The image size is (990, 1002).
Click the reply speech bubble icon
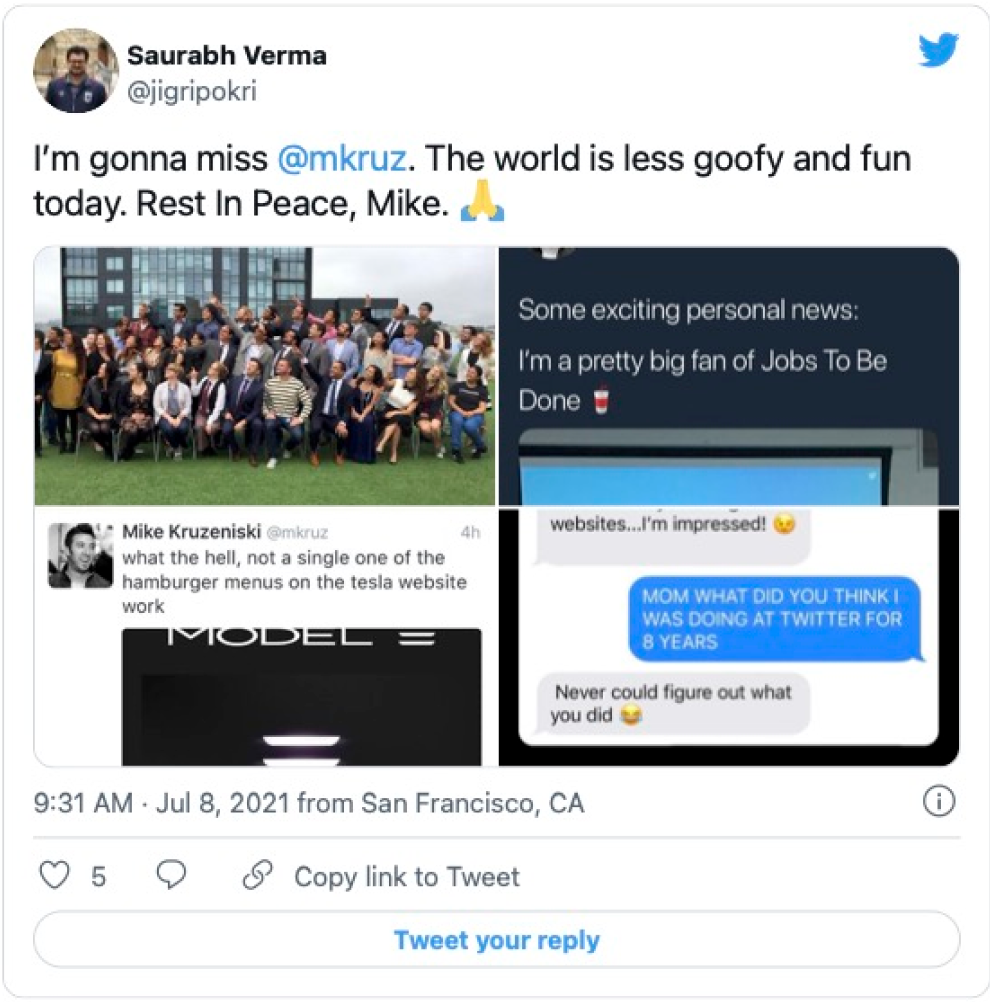point(172,876)
